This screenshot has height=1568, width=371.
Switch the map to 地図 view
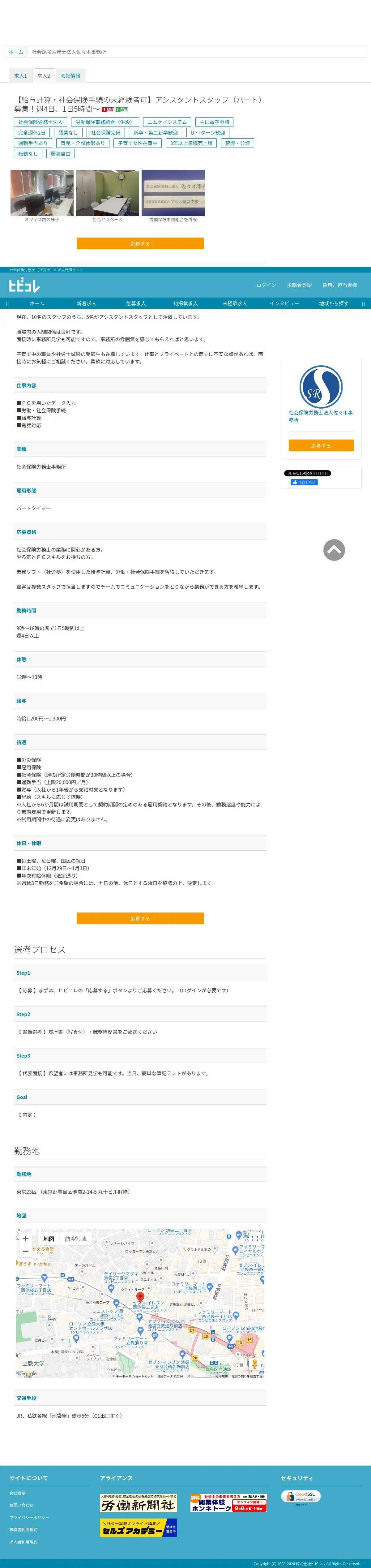pyautogui.click(x=49, y=1239)
